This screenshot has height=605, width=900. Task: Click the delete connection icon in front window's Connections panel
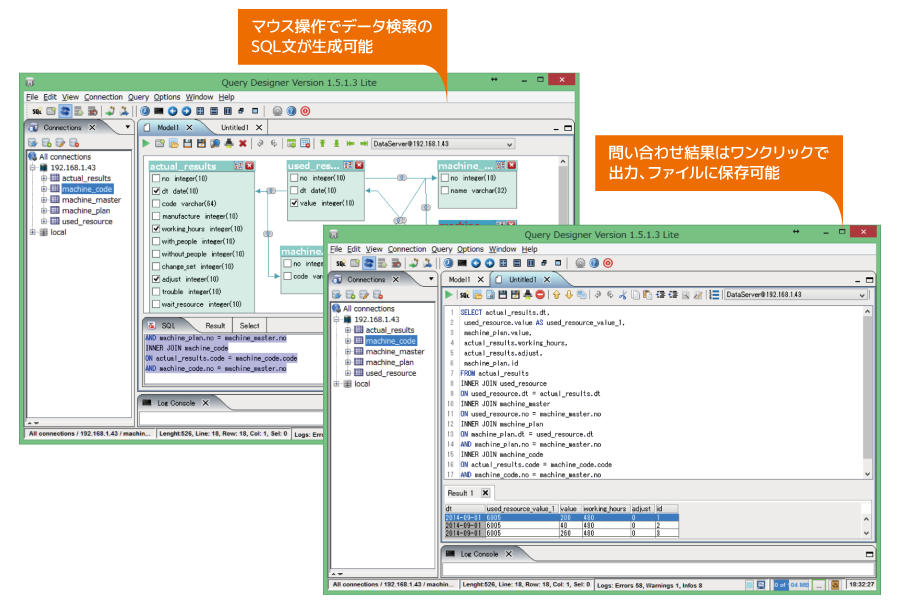pyautogui.click(x=378, y=294)
